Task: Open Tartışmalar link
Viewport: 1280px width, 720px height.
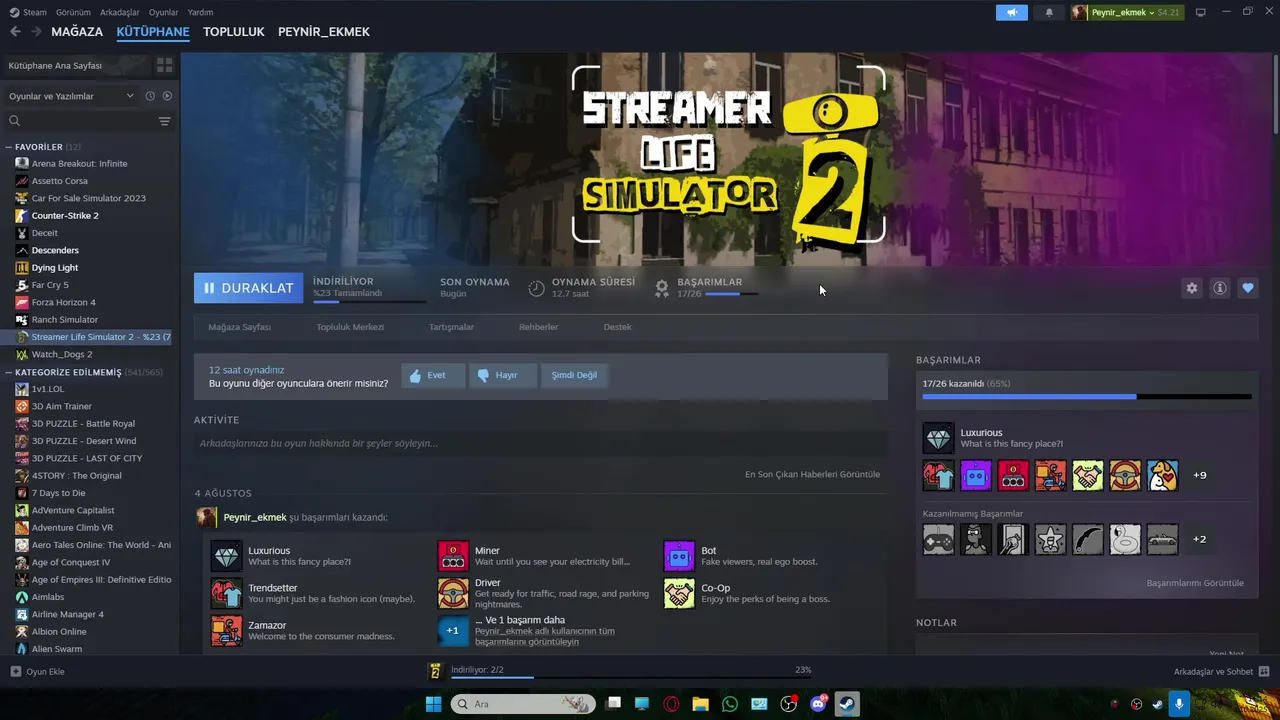Action: click(451, 327)
